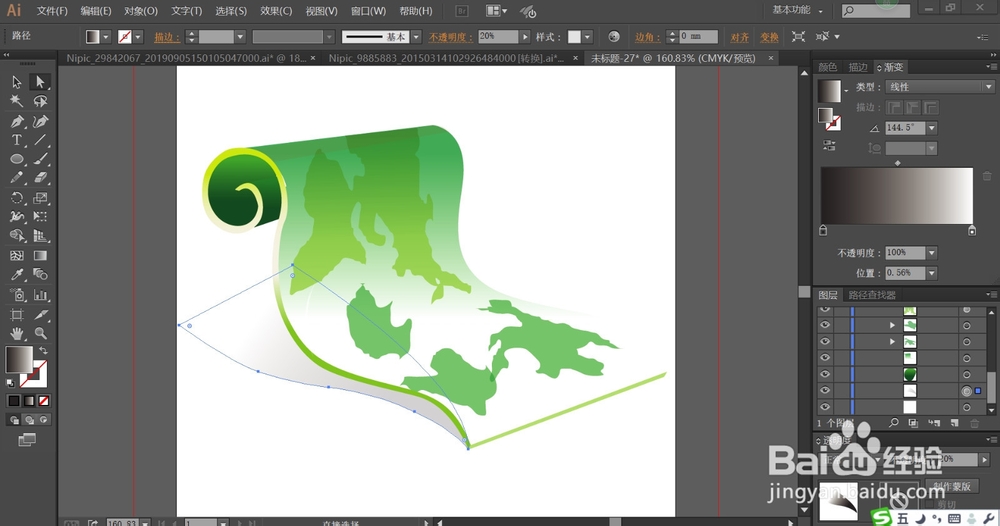Expand the first collapsed layer group arrow
Viewport: 1000px width, 526px height.
892,325
